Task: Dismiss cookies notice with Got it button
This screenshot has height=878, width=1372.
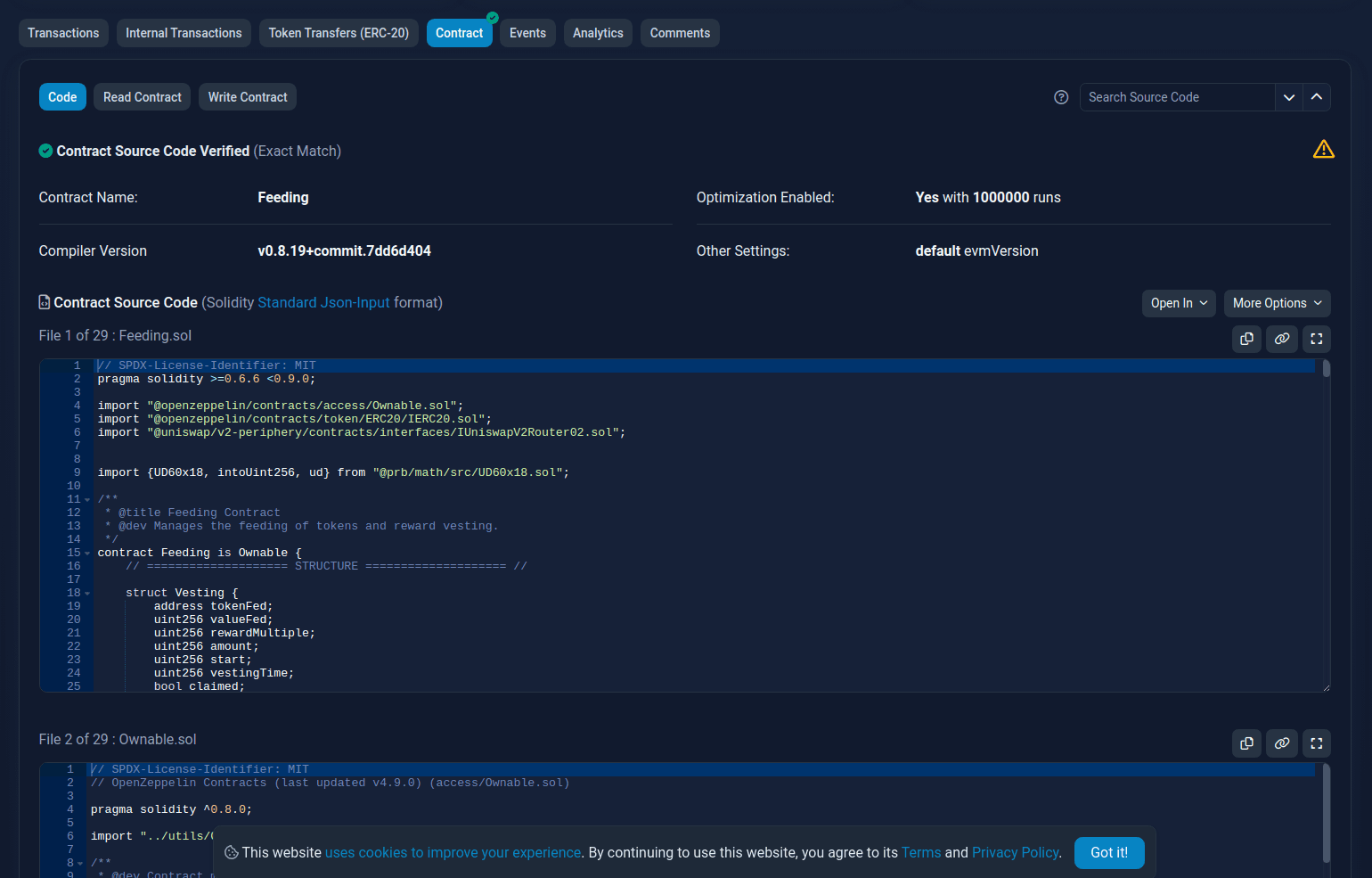Action: [1108, 852]
